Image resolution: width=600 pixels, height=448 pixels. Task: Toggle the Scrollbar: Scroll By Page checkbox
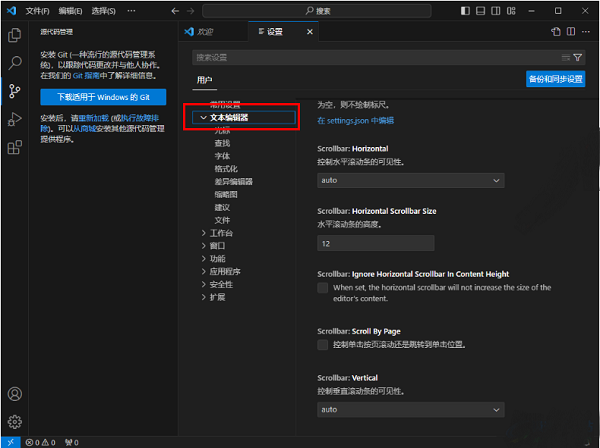point(322,344)
